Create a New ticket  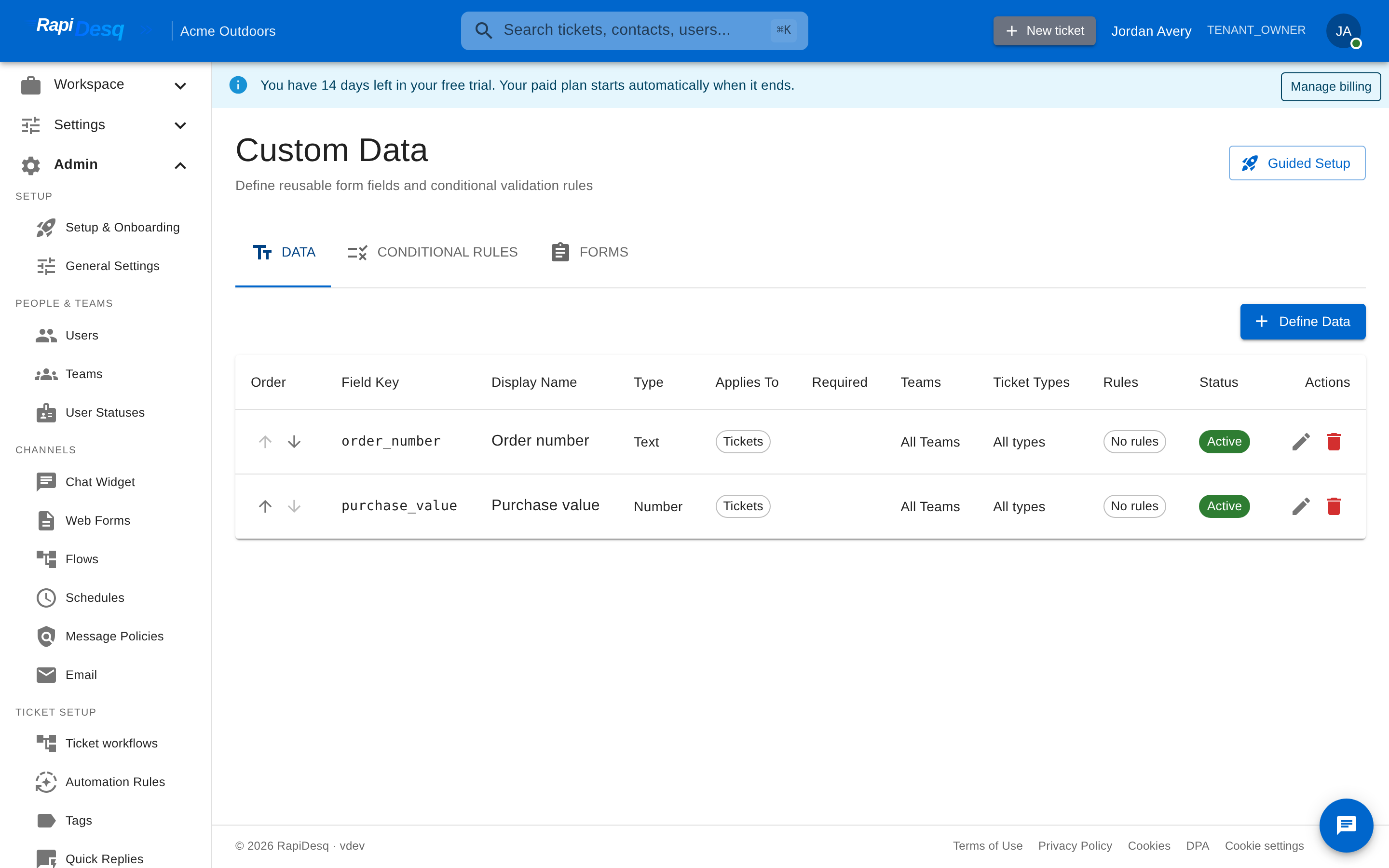coord(1044,31)
